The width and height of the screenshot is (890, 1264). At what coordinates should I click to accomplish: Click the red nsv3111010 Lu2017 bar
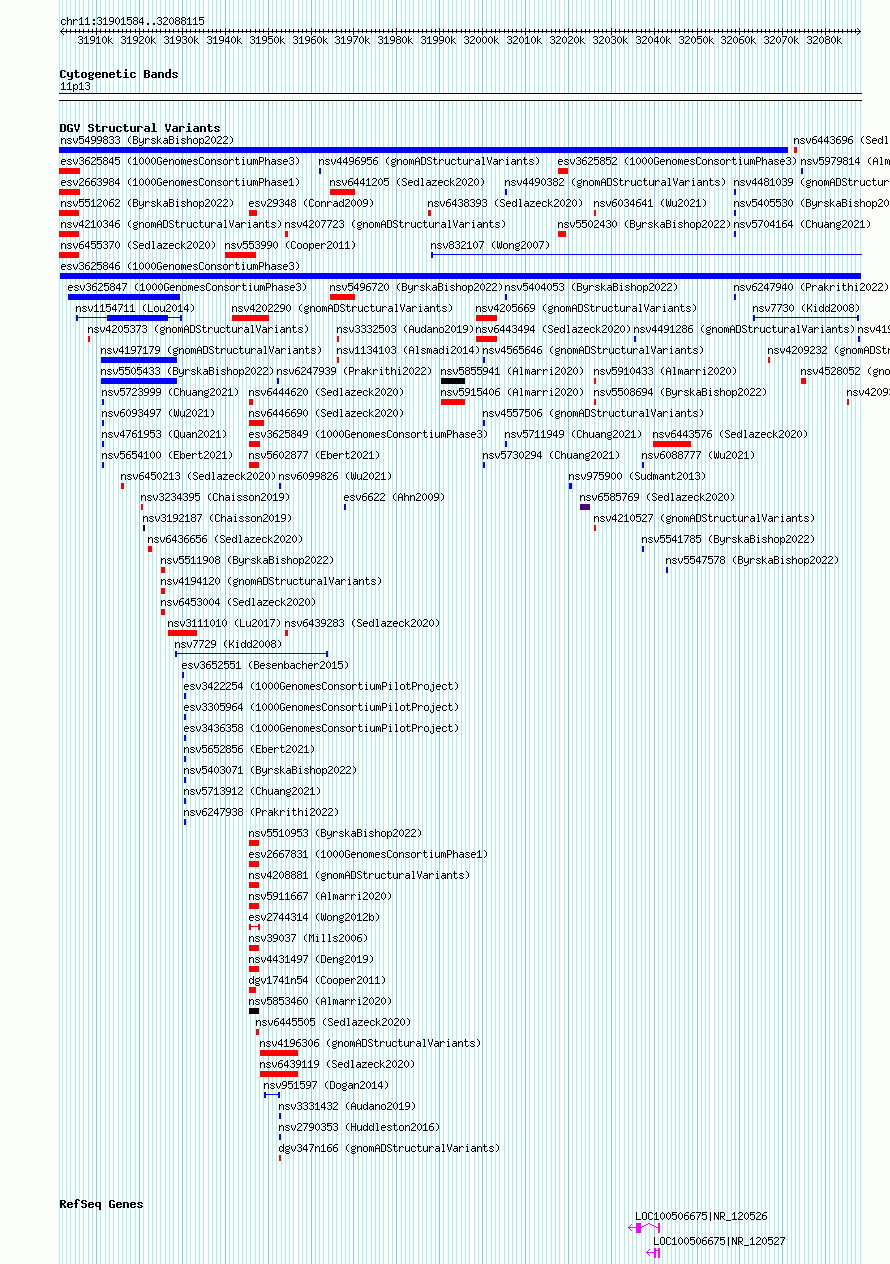click(182, 633)
